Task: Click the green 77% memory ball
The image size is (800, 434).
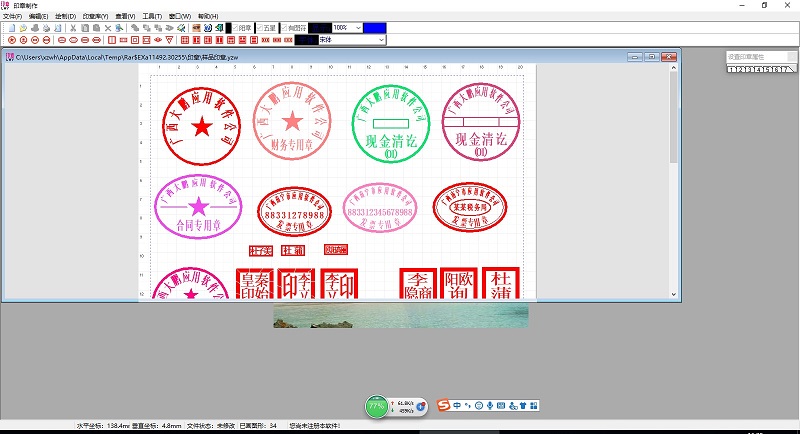Action: coord(377,406)
